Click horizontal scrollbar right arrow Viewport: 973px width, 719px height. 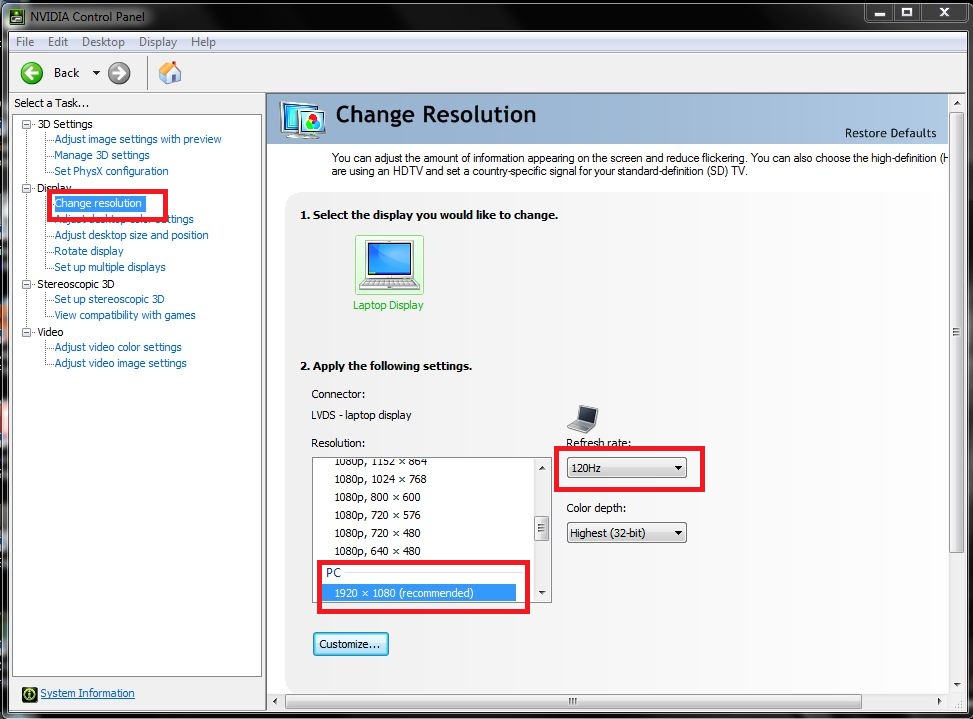(939, 702)
